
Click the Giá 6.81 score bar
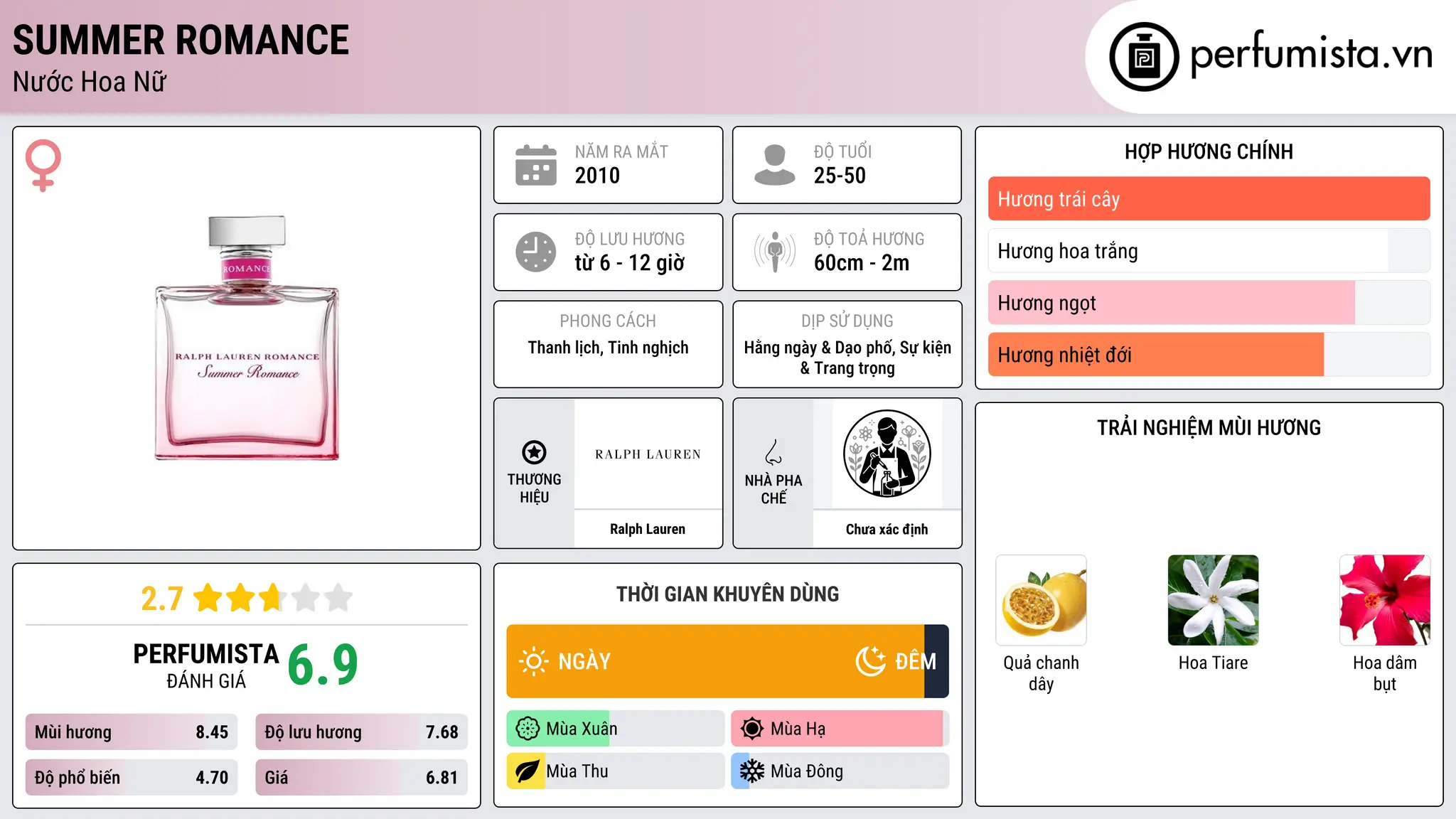(361, 778)
